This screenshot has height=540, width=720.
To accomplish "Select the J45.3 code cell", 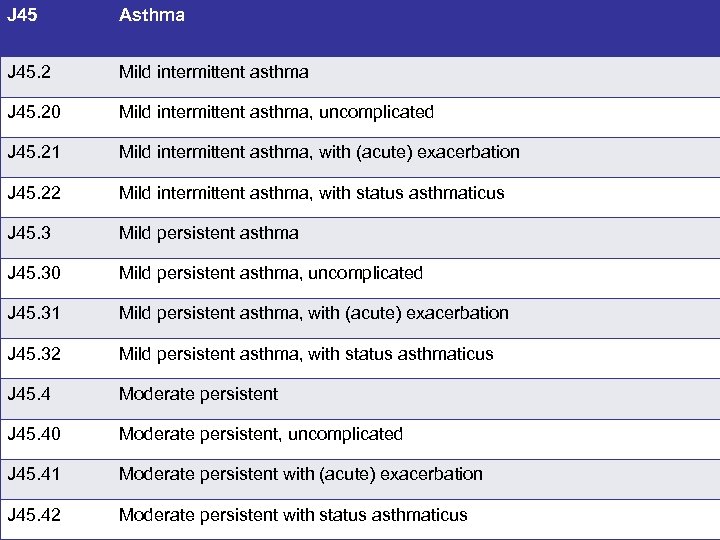I will click(x=29, y=233).
